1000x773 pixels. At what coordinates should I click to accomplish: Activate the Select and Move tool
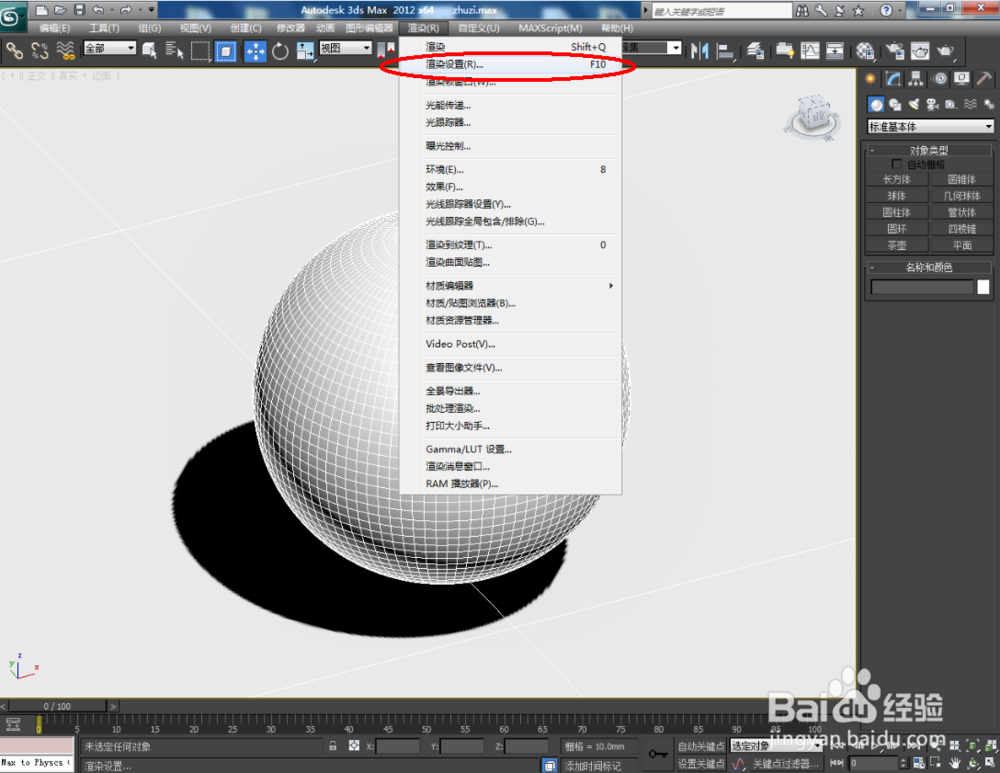tap(255, 50)
